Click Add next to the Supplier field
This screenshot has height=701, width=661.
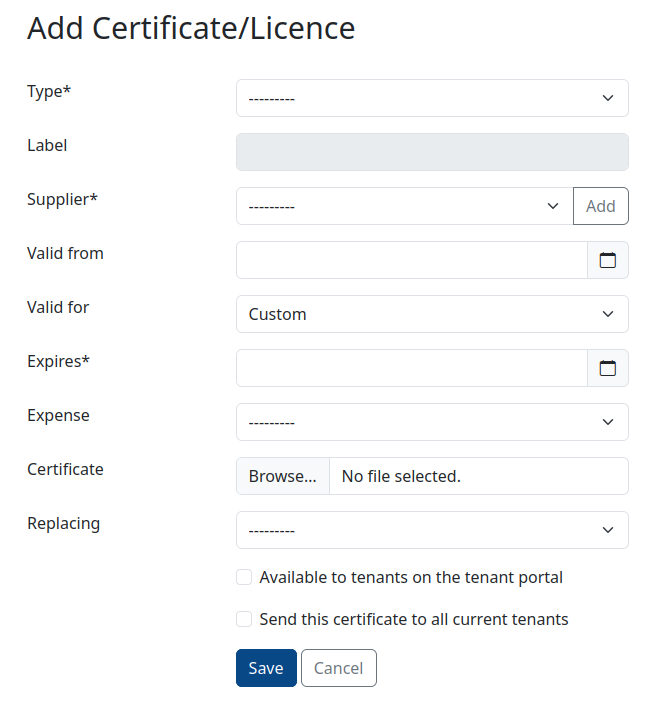(601, 206)
